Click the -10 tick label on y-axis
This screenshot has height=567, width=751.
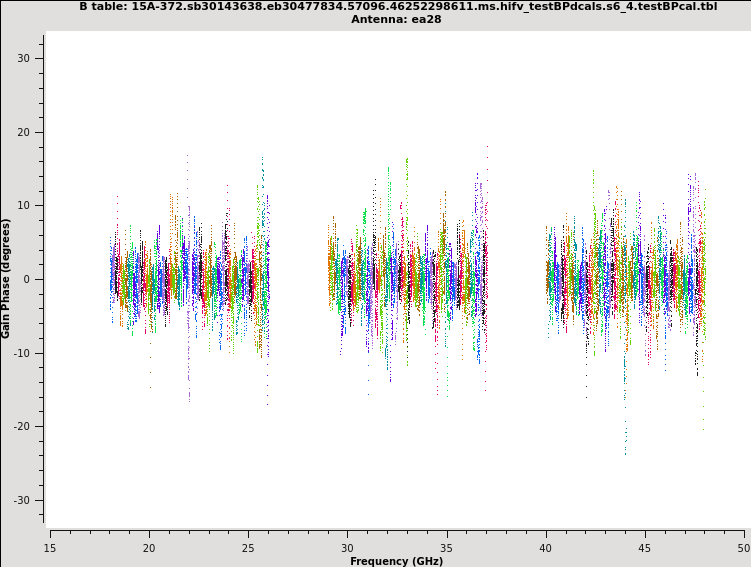click(x=22, y=353)
